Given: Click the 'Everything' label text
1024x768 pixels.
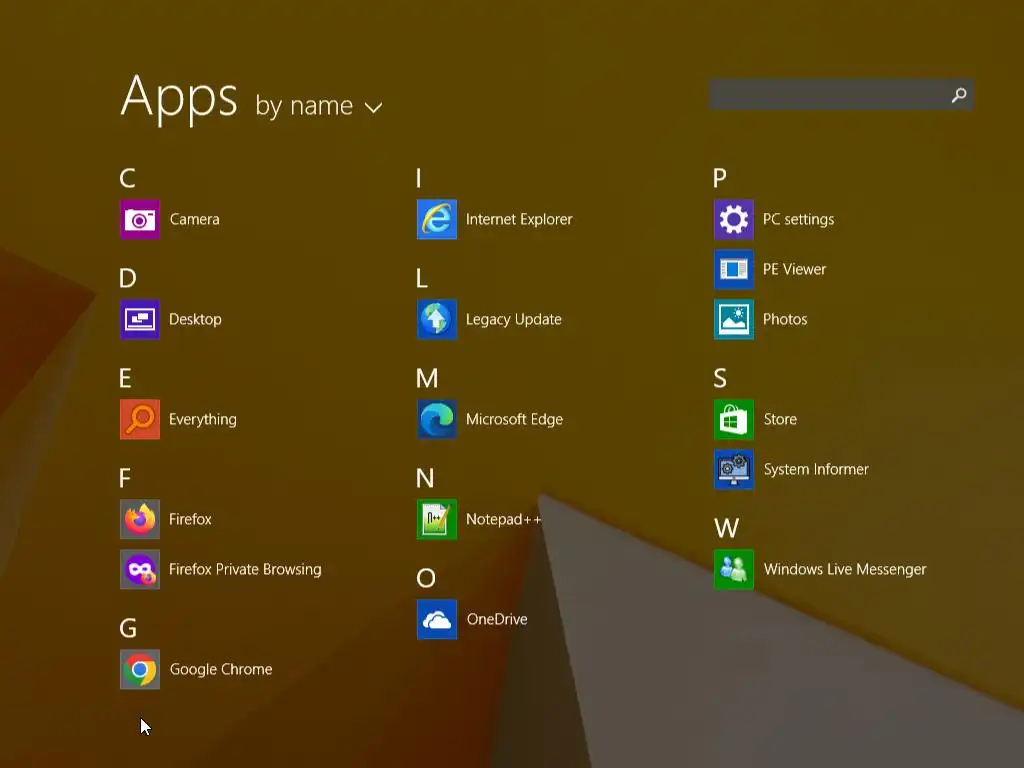Looking at the screenshot, I should tap(203, 419).
